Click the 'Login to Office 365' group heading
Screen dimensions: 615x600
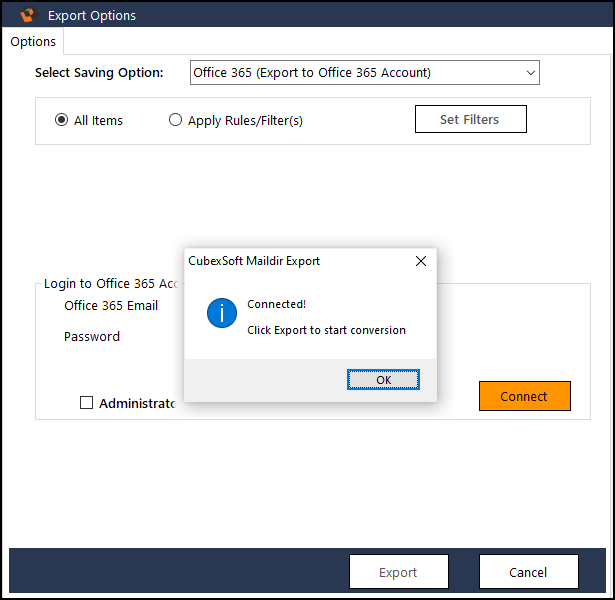click(x=111, y=284)
